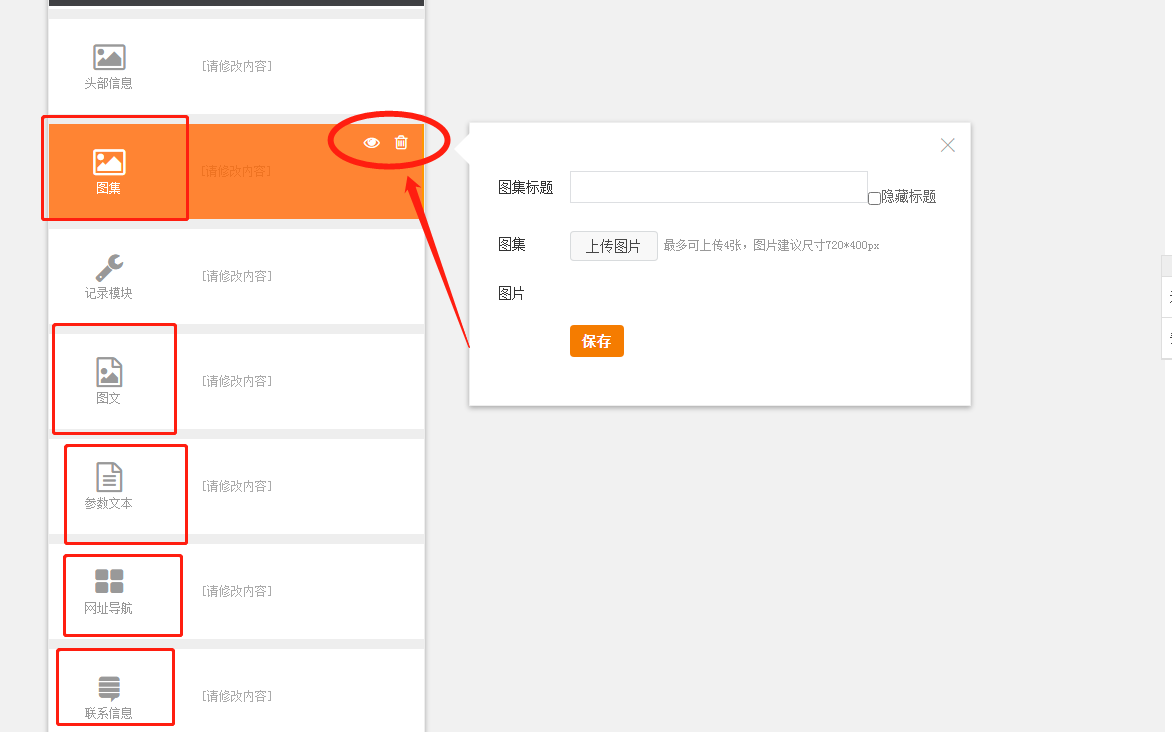
Task: Select the 记录模块 wrench icon
Action: tap(109, 268)
